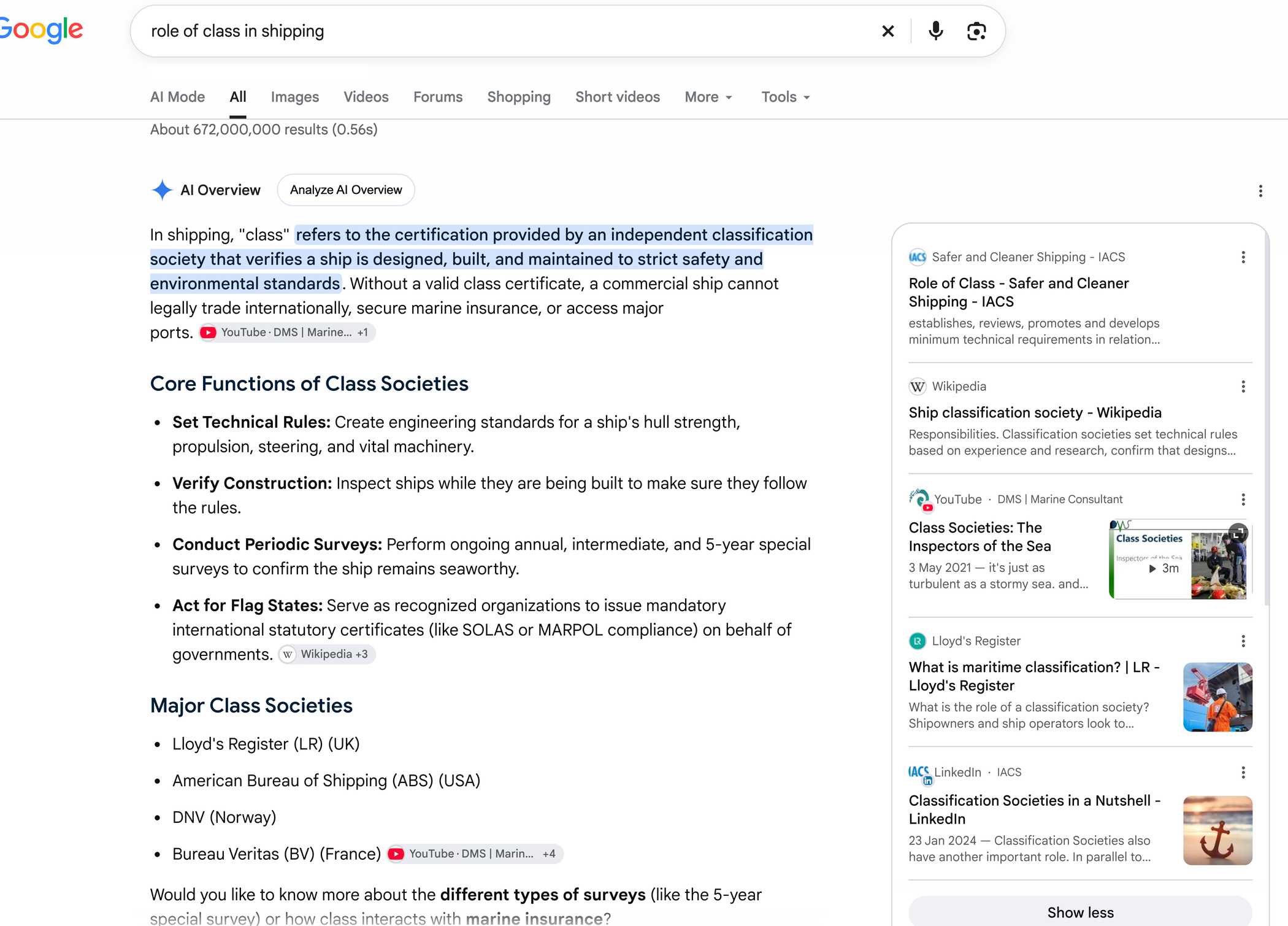Viewport: 1288px width, 926px height.
Task: Switch to the AI Mode tab
Action: (177, 97)
